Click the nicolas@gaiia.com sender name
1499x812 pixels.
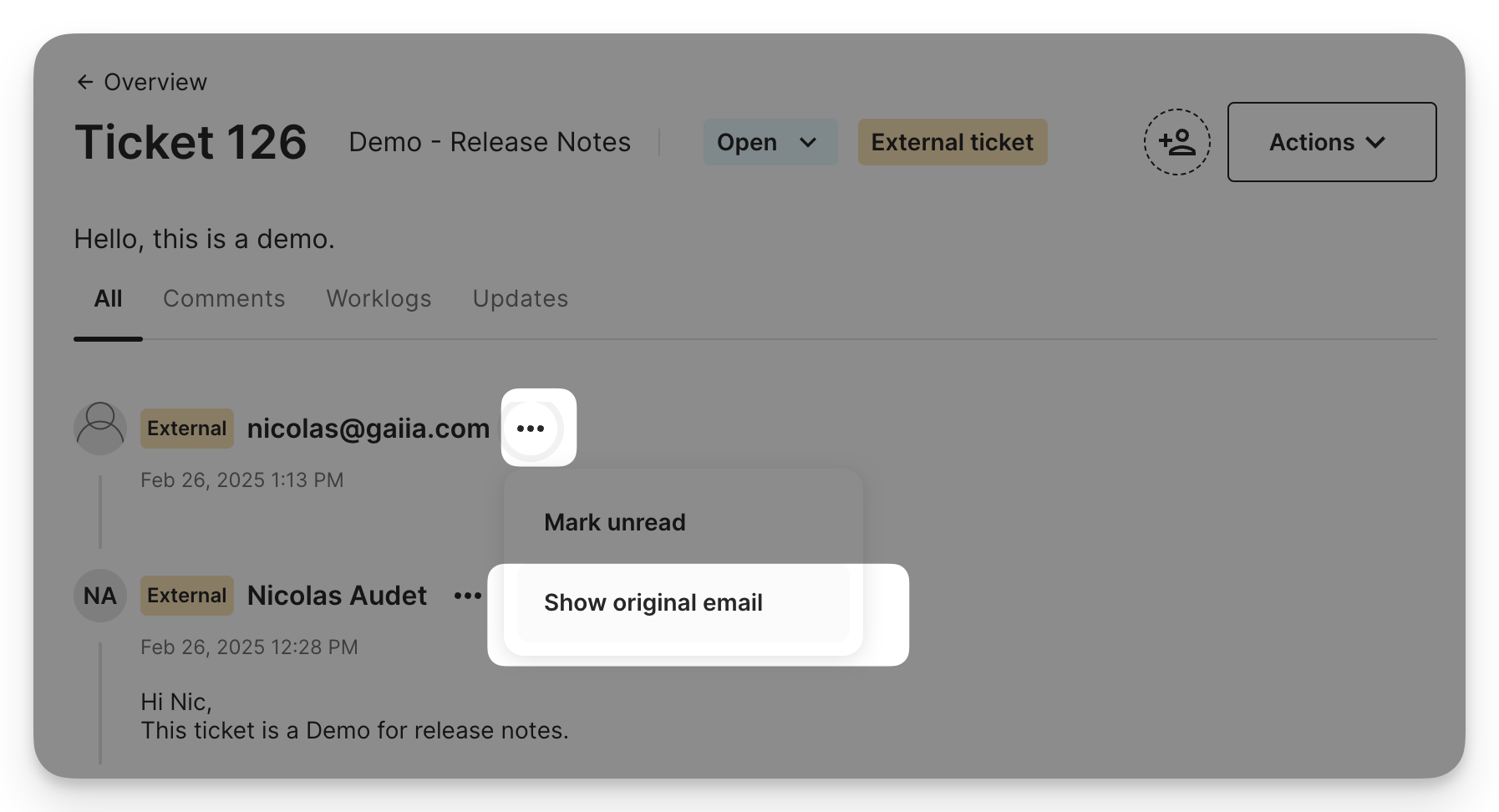point(368,429)
